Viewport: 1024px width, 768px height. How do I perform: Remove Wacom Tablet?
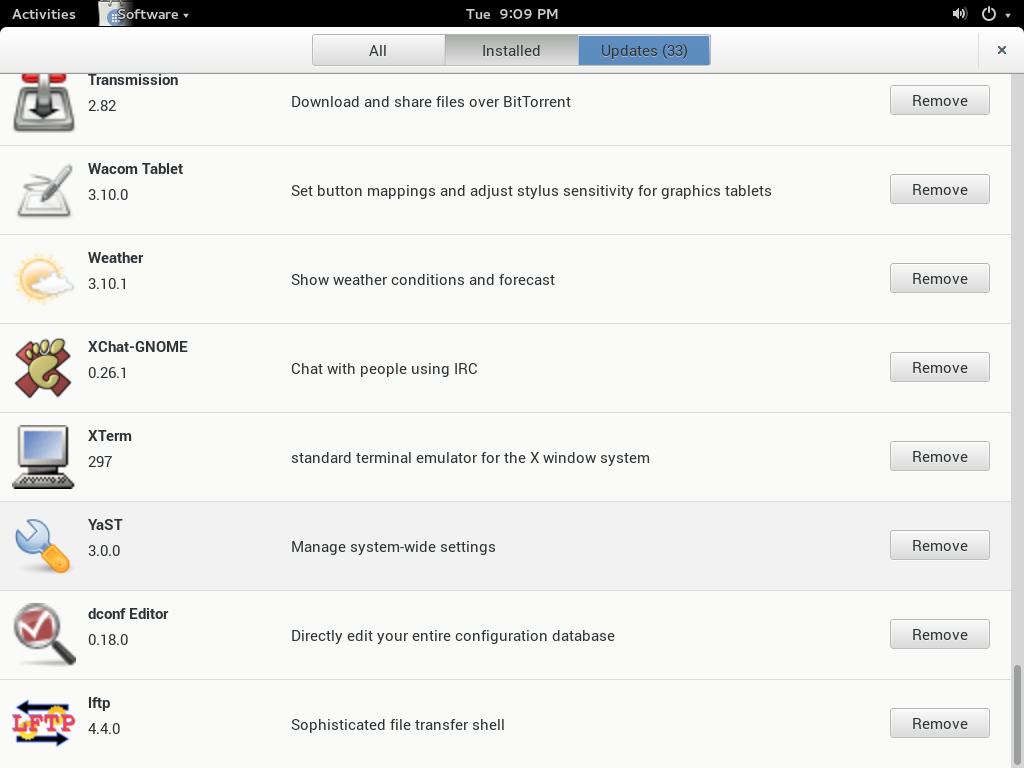coord(940,189)
